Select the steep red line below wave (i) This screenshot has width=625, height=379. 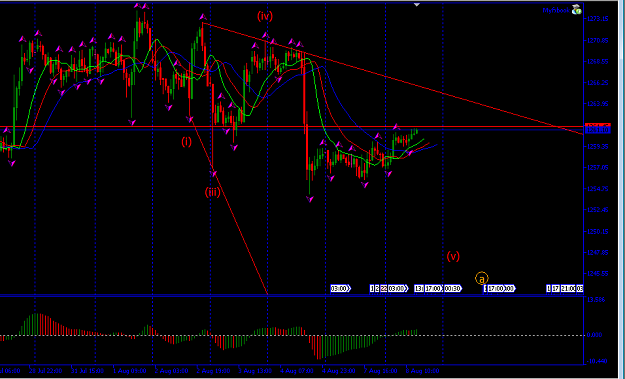pyautogui.click(x=229, y=206)
